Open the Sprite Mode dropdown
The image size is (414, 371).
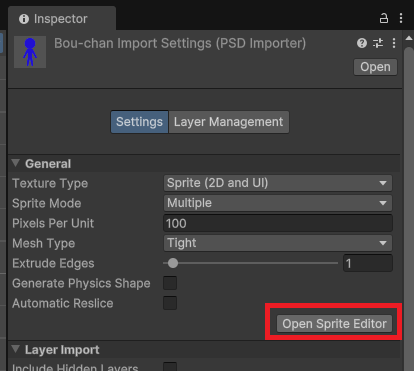tap(278, 203)
